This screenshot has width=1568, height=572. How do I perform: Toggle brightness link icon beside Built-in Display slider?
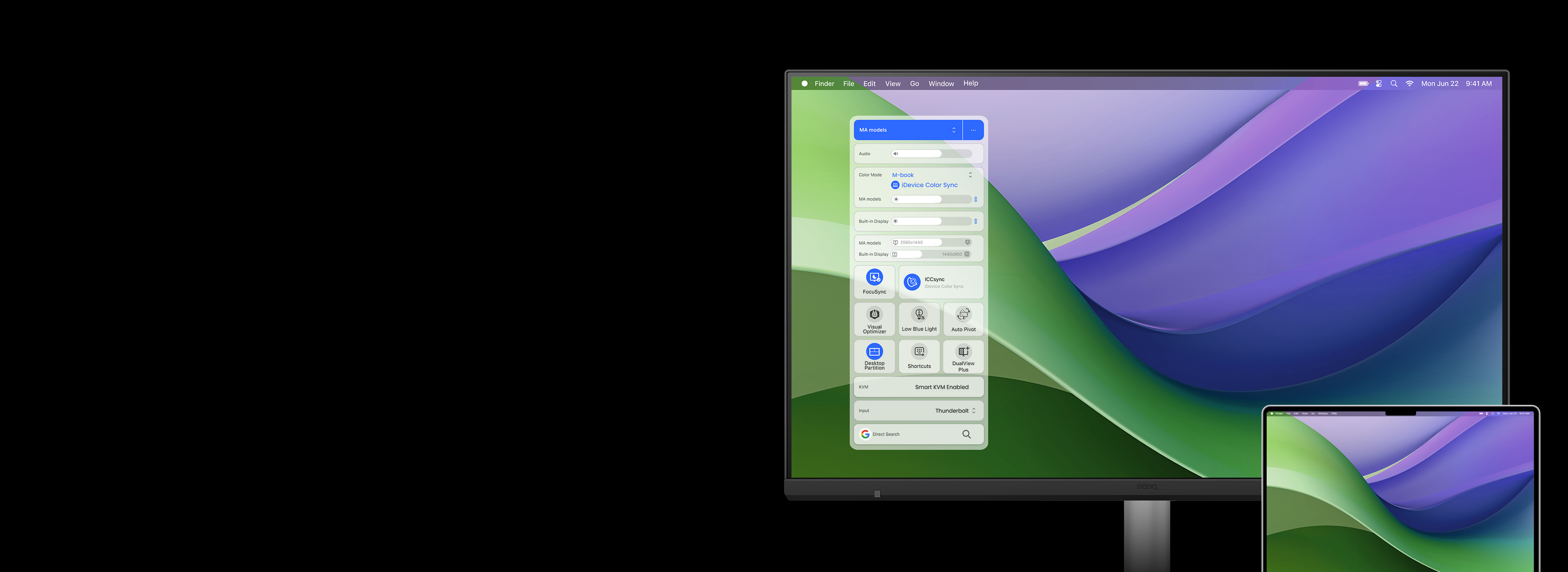click(x=976, y=221)
